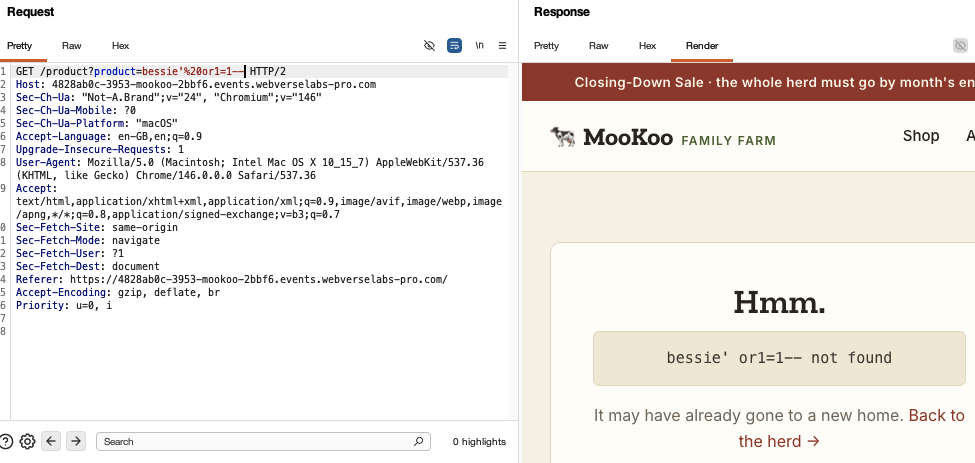This screenshot has height=463, width=975.
Task: Click the Upgrade-Insecure-Requests header line
Action: (x=99, y=149)
